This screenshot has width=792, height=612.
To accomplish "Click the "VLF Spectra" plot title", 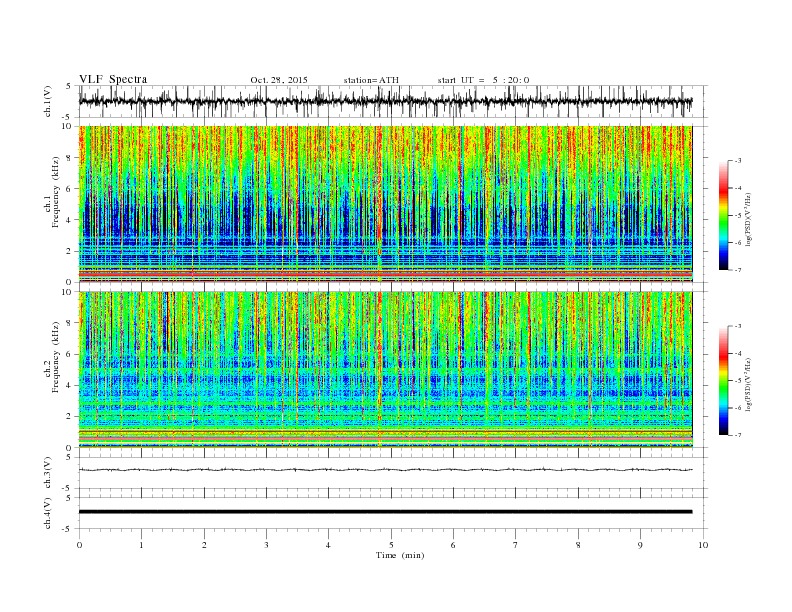I will [113, 79].
